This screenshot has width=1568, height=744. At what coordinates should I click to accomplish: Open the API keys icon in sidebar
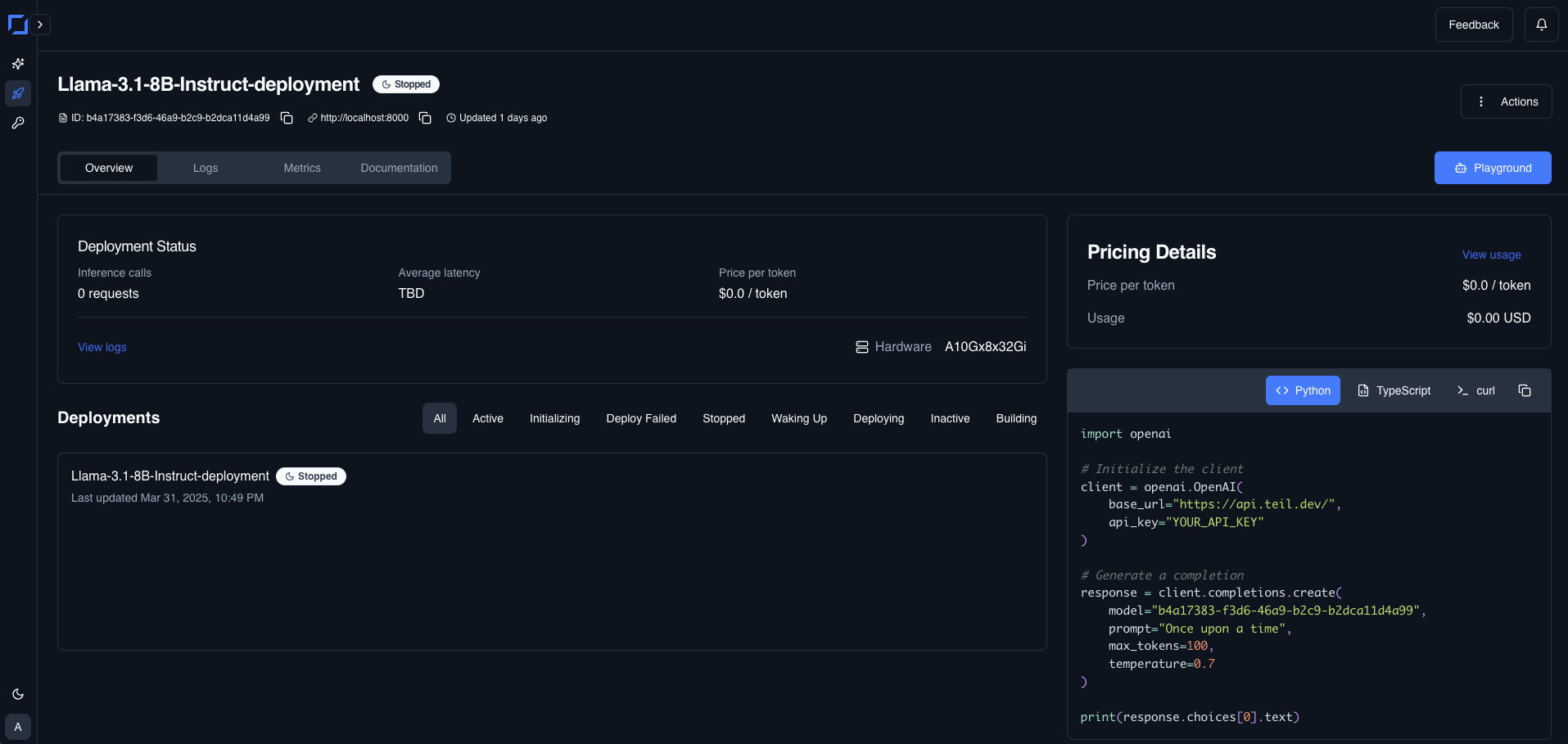pyautogui.click(x=18, y=123)
